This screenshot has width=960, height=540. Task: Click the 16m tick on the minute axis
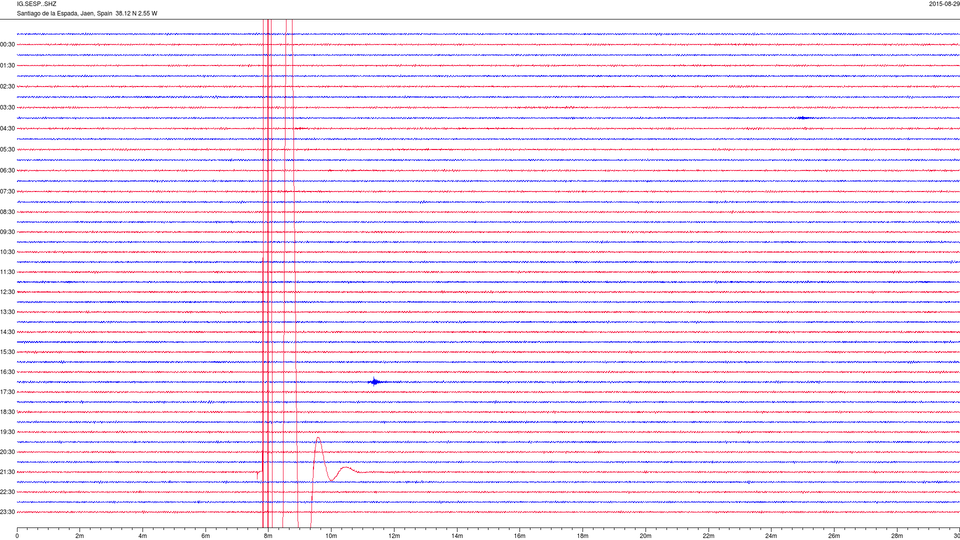tap(520, 536)
